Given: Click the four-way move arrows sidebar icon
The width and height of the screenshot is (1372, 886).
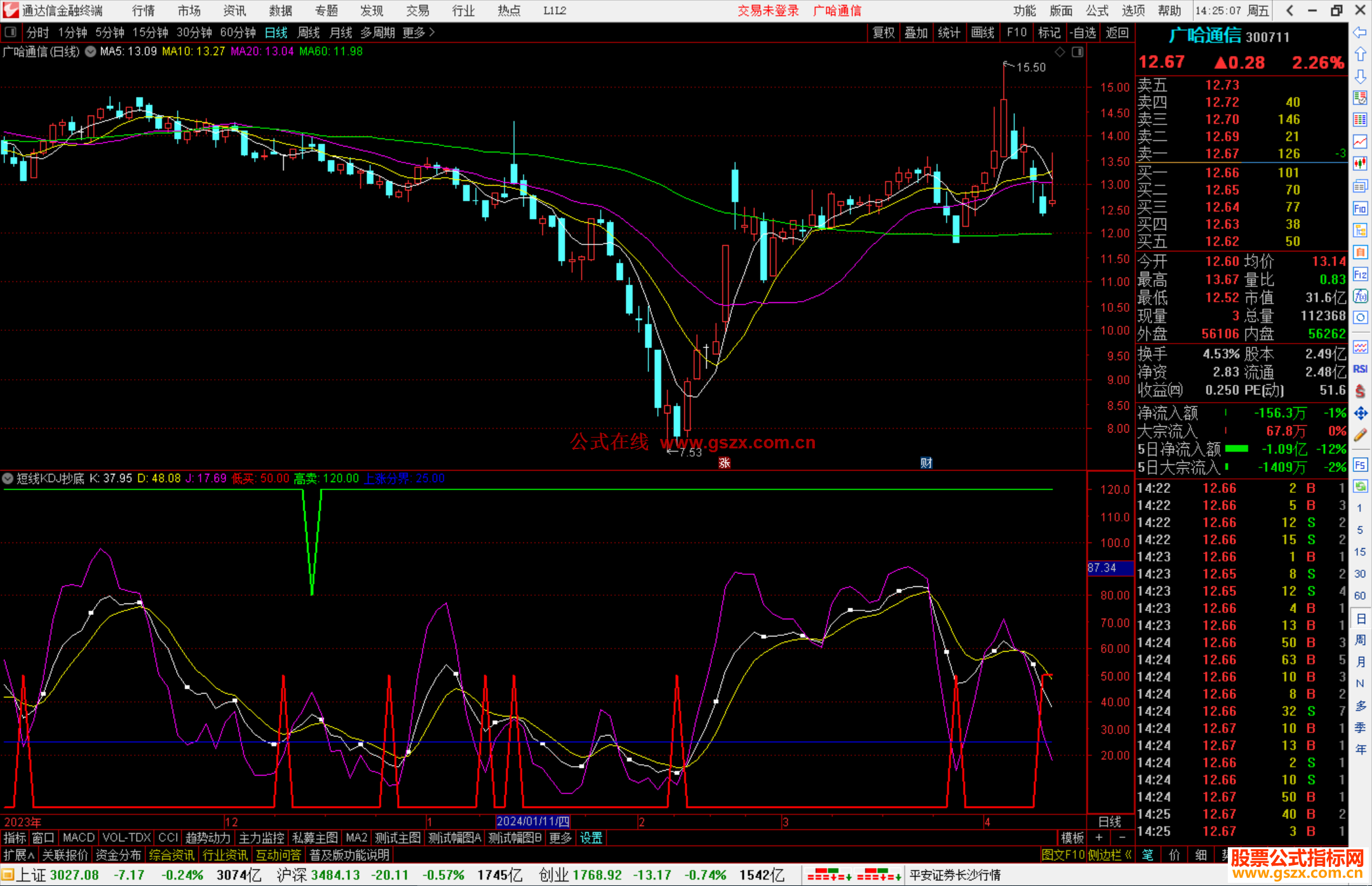Looking at the screenshot, I should tap(1360, 413).
